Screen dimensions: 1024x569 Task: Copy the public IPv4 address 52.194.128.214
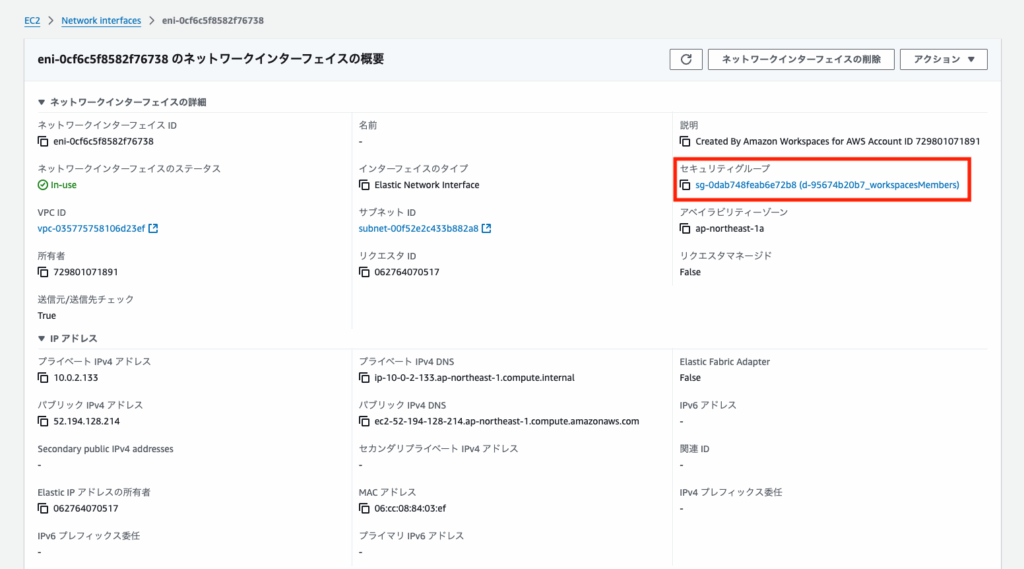43,422
